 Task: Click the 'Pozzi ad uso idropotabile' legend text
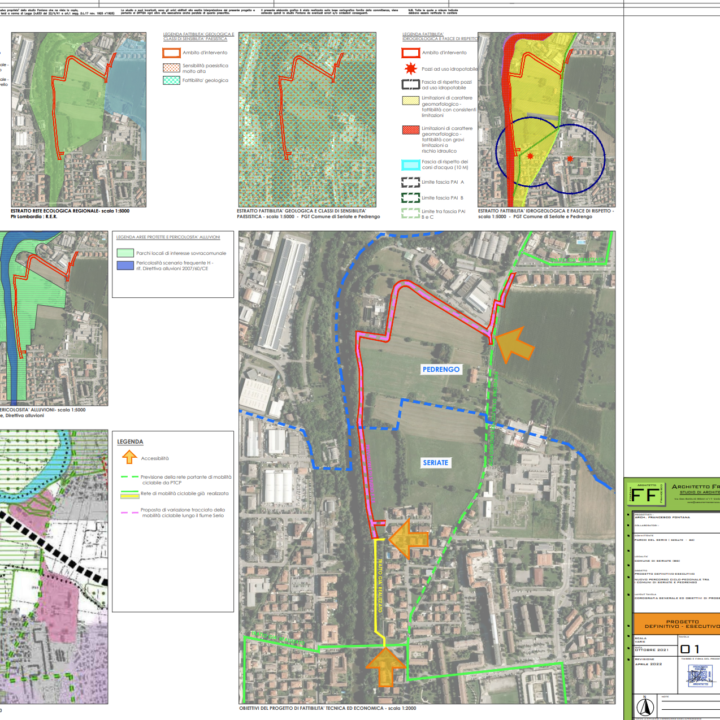(450, 69)
